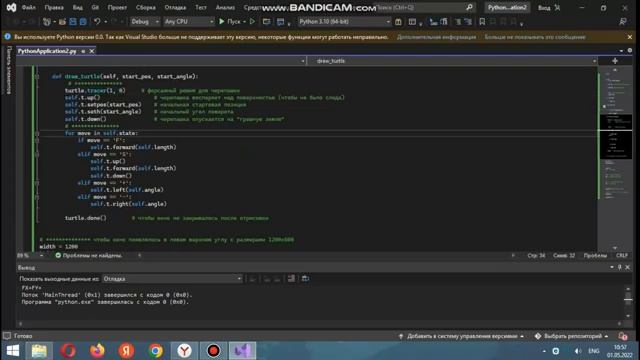Open the Анализ menu
Image resolution: width=640 pixels, height=360 pixels.
click(225, 7)
